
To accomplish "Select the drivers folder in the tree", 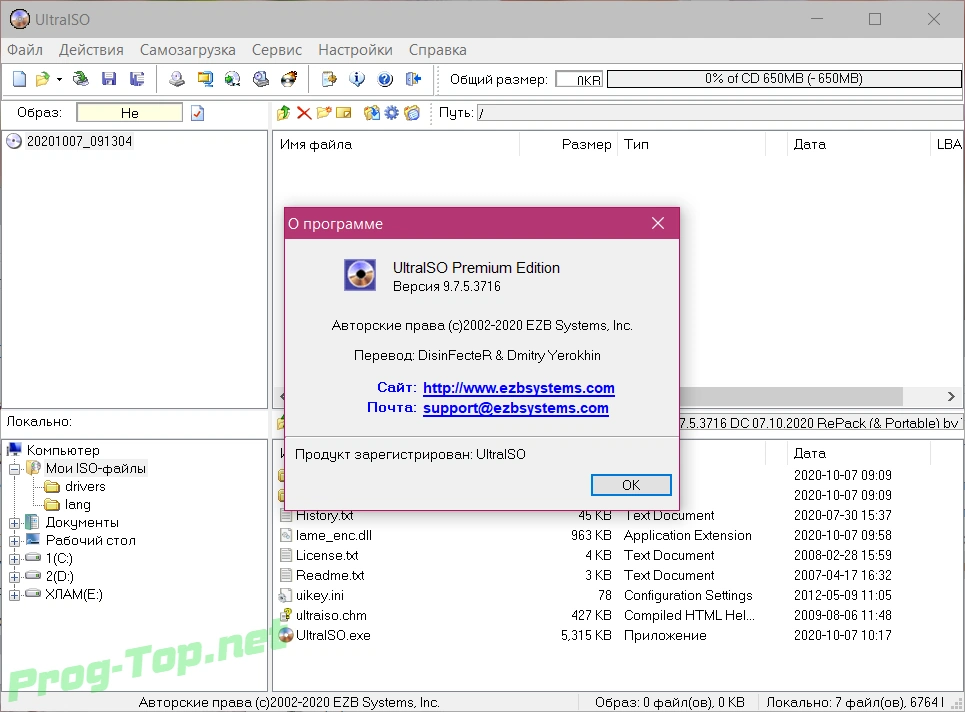I will pos(85,487).
